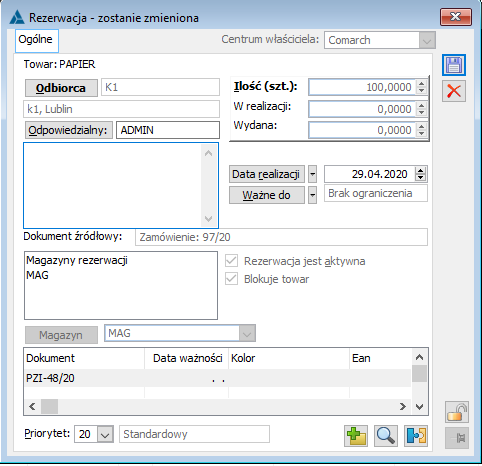Click the padlock icon on right side

point(457,412)
